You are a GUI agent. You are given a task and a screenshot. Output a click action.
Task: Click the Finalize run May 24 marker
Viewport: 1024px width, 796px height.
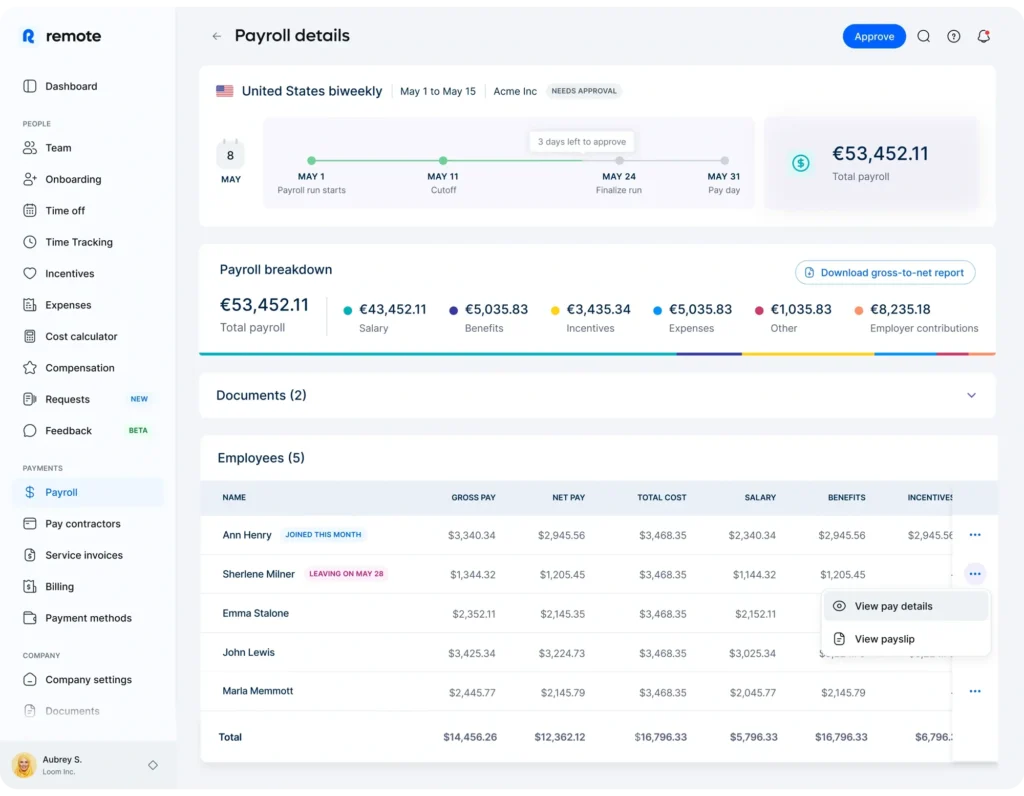point(619,160)
